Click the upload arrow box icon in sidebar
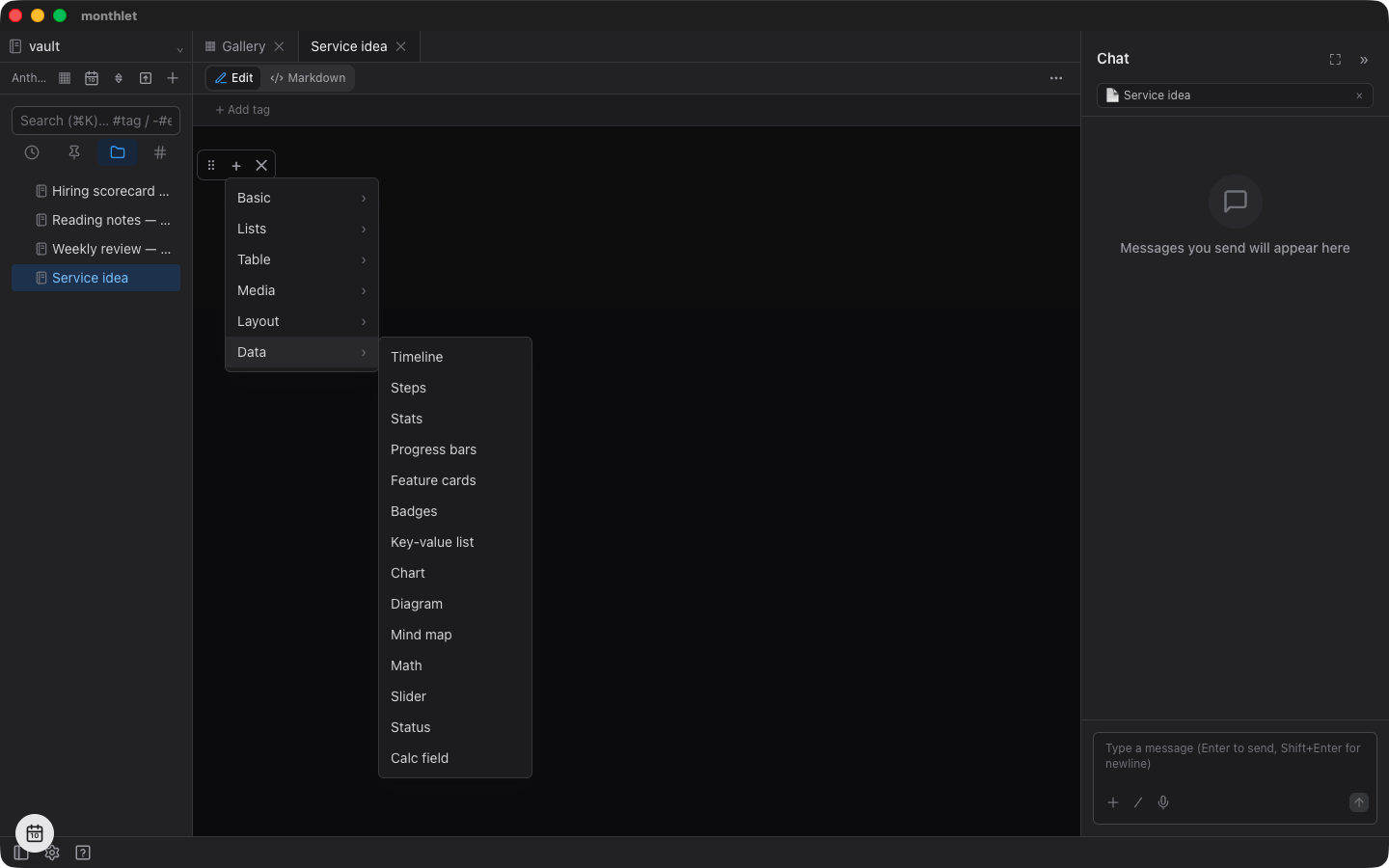1389x868 pixels. (x=146, y=78)
